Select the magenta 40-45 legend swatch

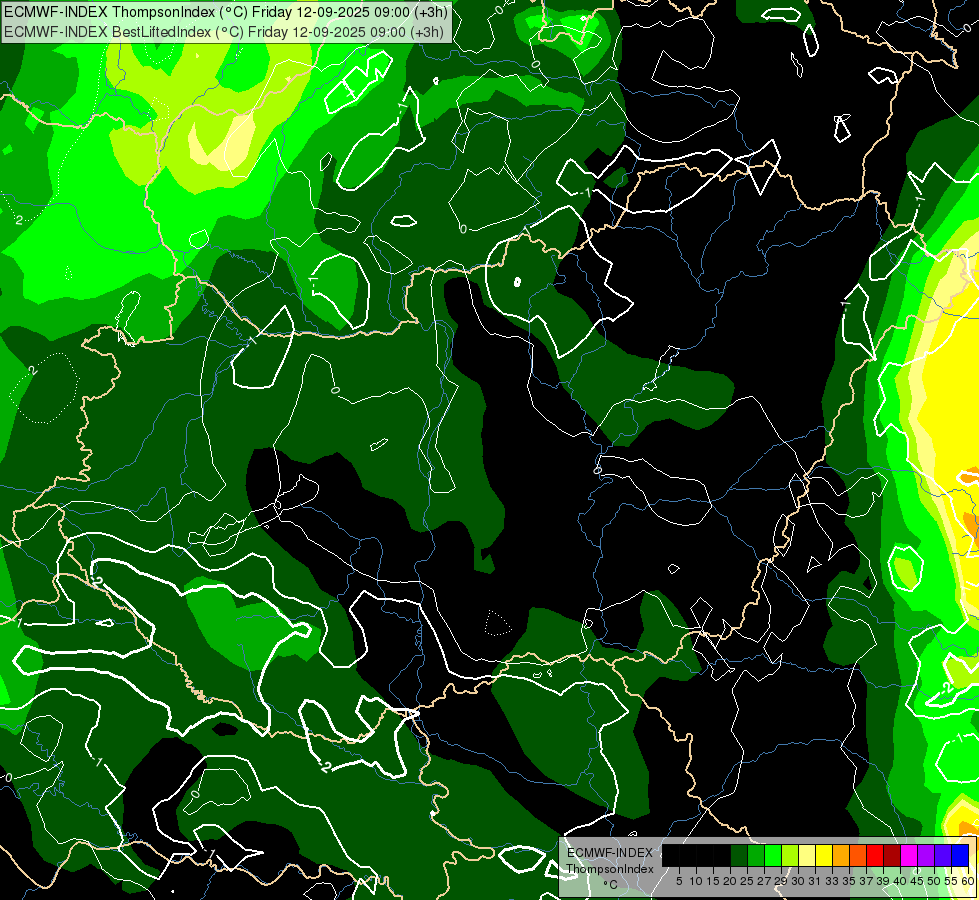[x=909, y=856]
